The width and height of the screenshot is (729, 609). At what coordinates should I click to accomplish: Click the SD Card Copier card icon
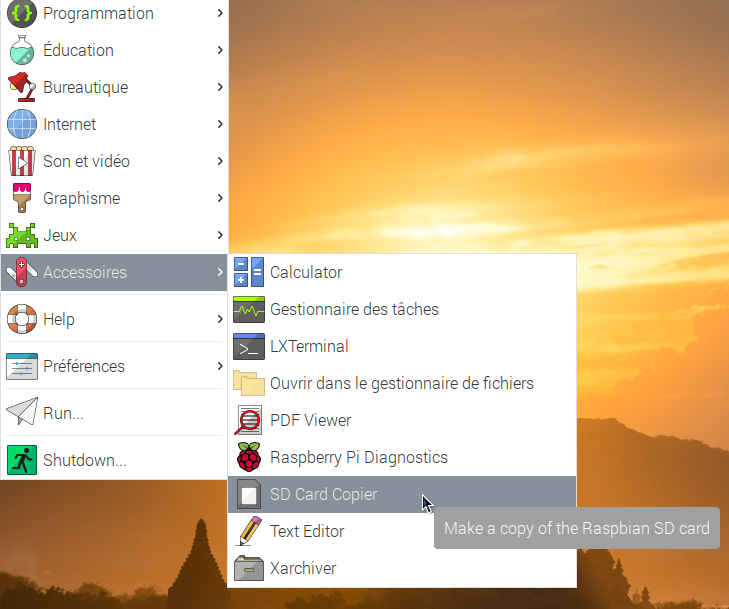point(249,494)
